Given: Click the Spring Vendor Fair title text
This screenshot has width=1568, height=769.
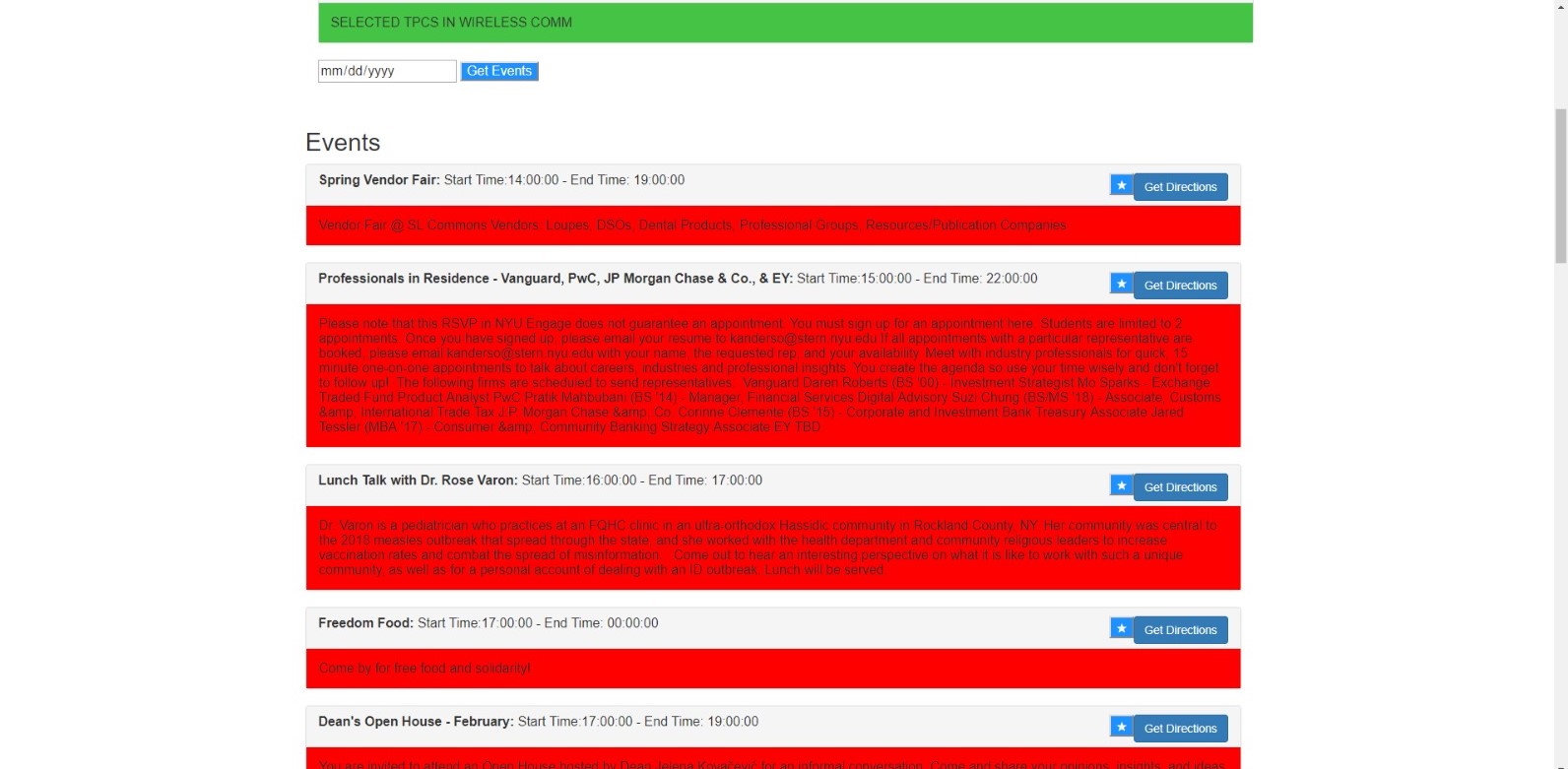Looking at the screenshot, I should coord(379,180).
